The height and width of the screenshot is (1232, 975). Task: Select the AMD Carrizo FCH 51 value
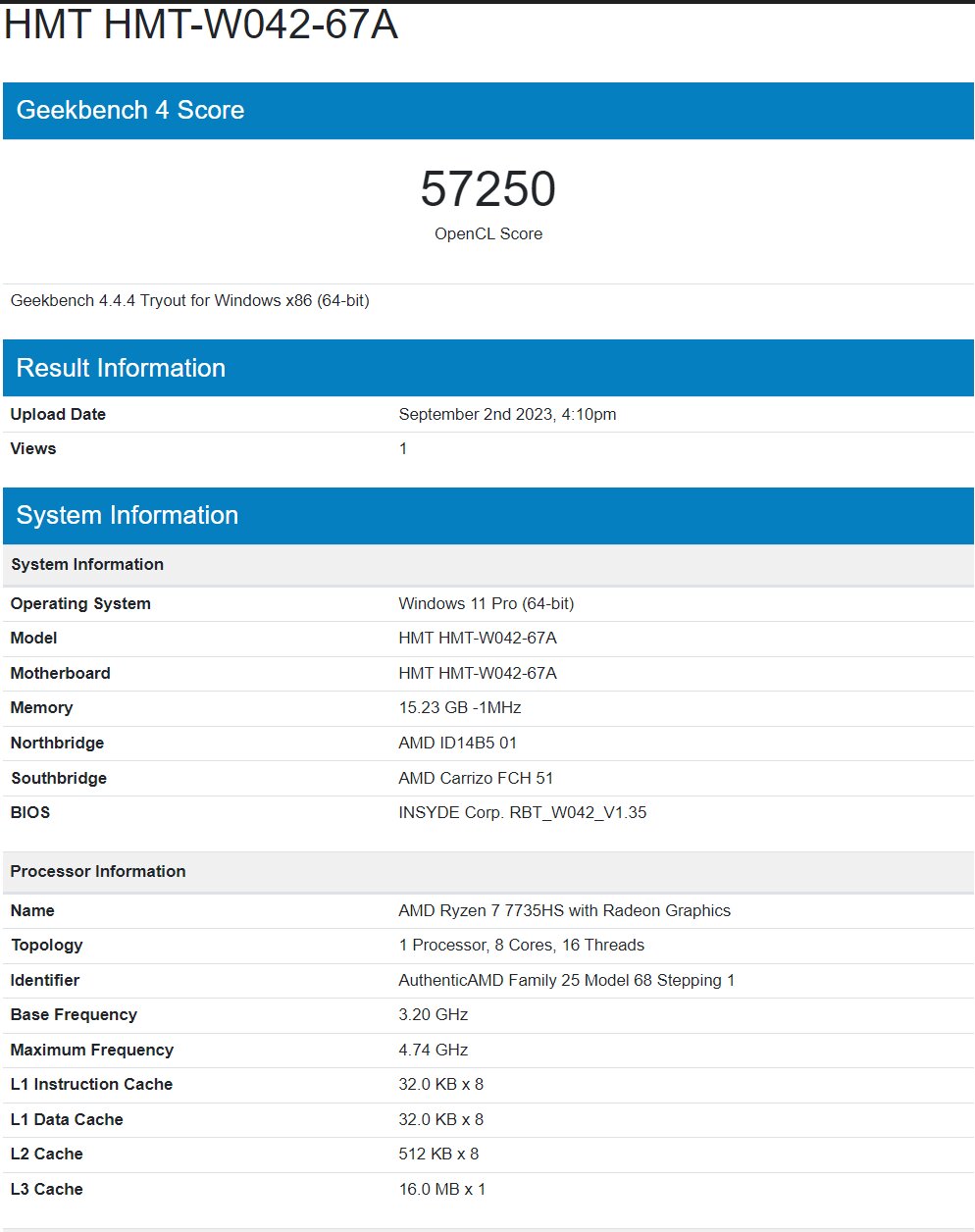[476, 778]
